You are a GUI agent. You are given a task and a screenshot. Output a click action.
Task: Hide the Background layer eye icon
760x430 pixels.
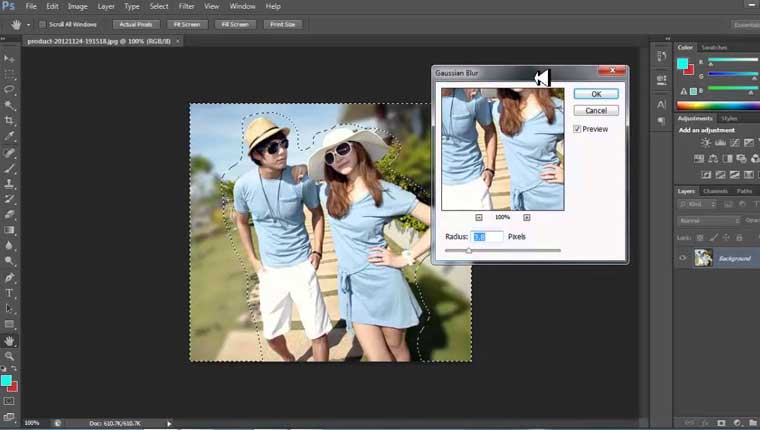[683, 258]
